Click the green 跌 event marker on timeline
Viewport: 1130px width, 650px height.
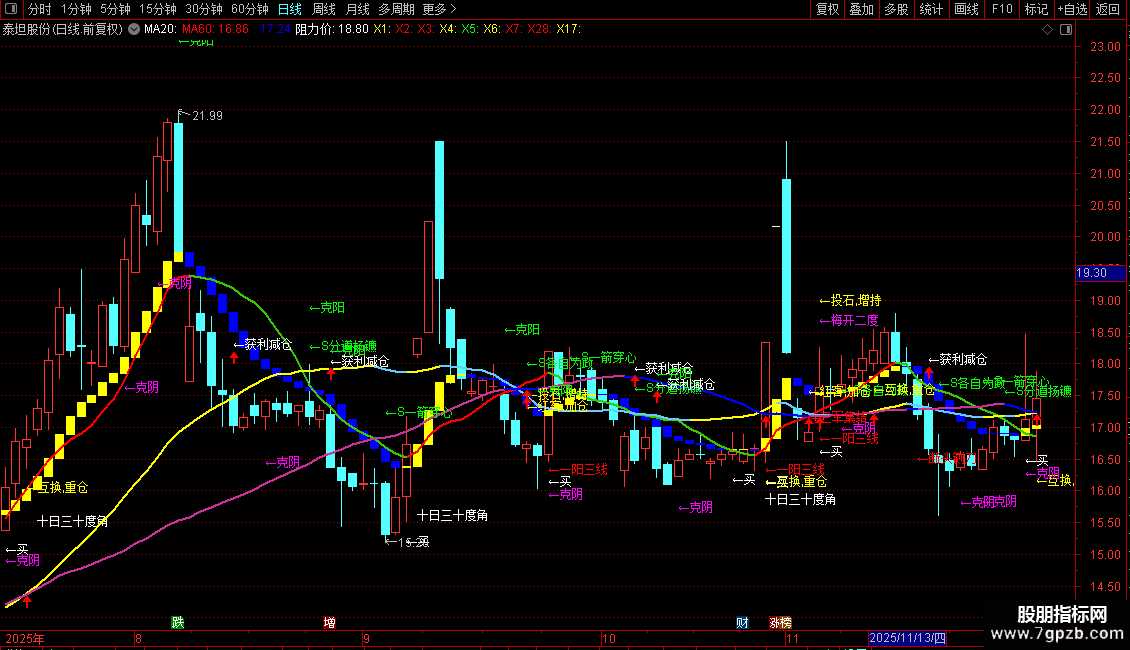pyautogui.click(x=177, y=623)
